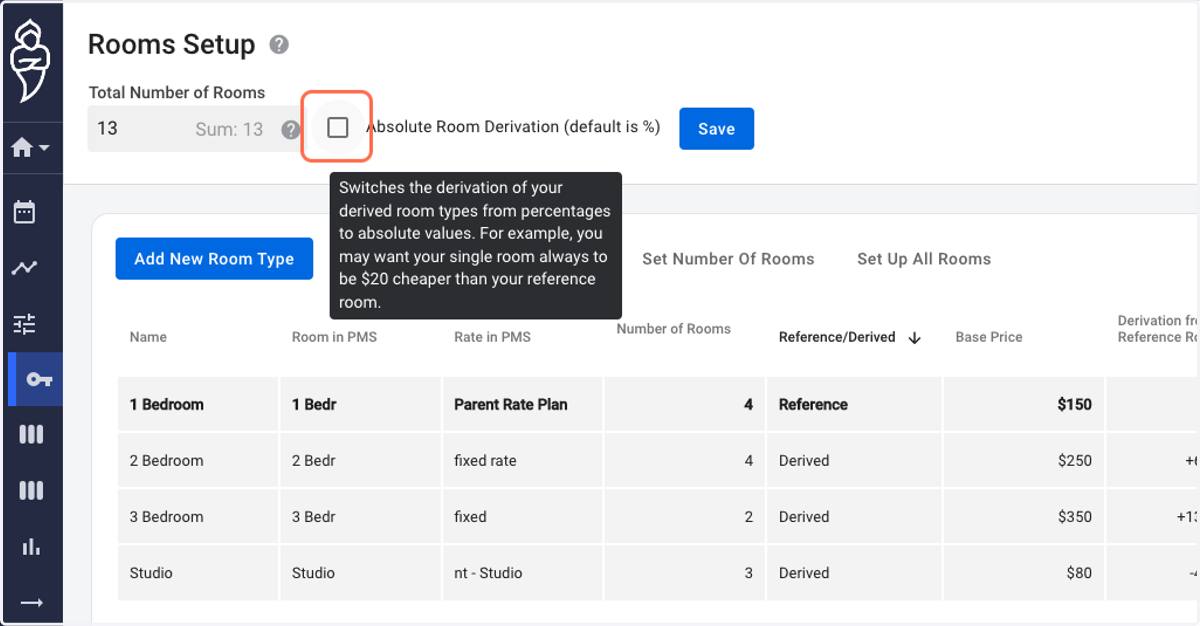Click Add New Room Type button

coord(214,259)
